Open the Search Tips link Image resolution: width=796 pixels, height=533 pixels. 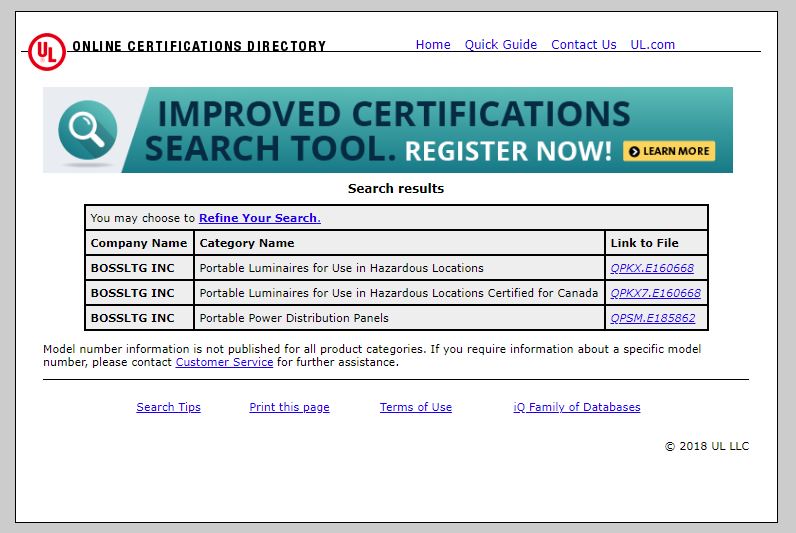click(169, 407)
